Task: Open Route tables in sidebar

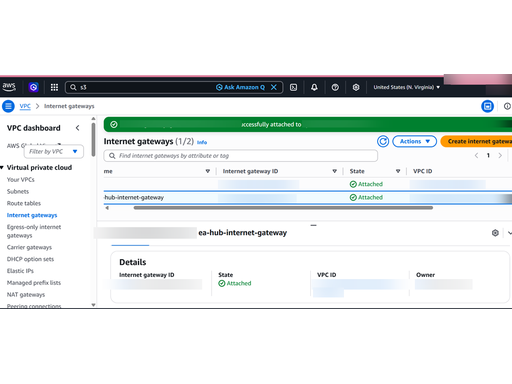Action: coord(24,203)
